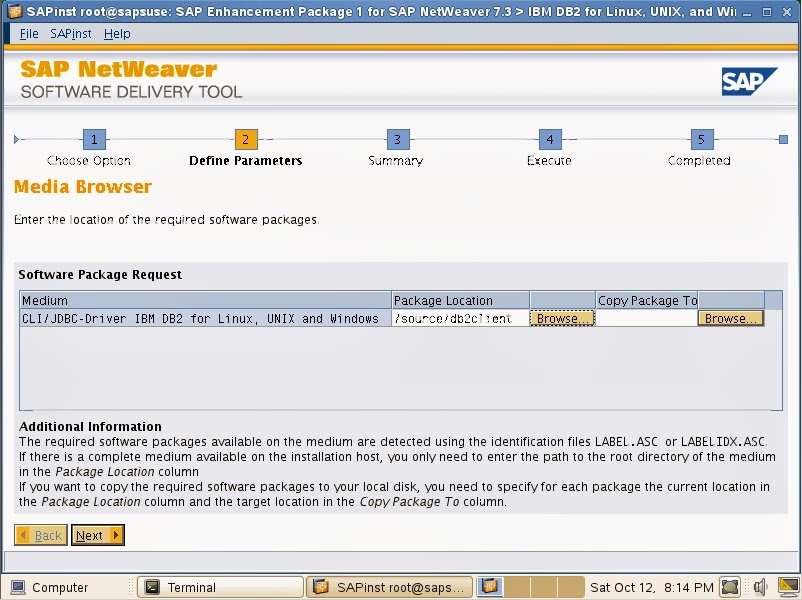Click the step 1 Choose Option icon
The height and width of the screenshot is (600, 802).
(x=94, y=139)
